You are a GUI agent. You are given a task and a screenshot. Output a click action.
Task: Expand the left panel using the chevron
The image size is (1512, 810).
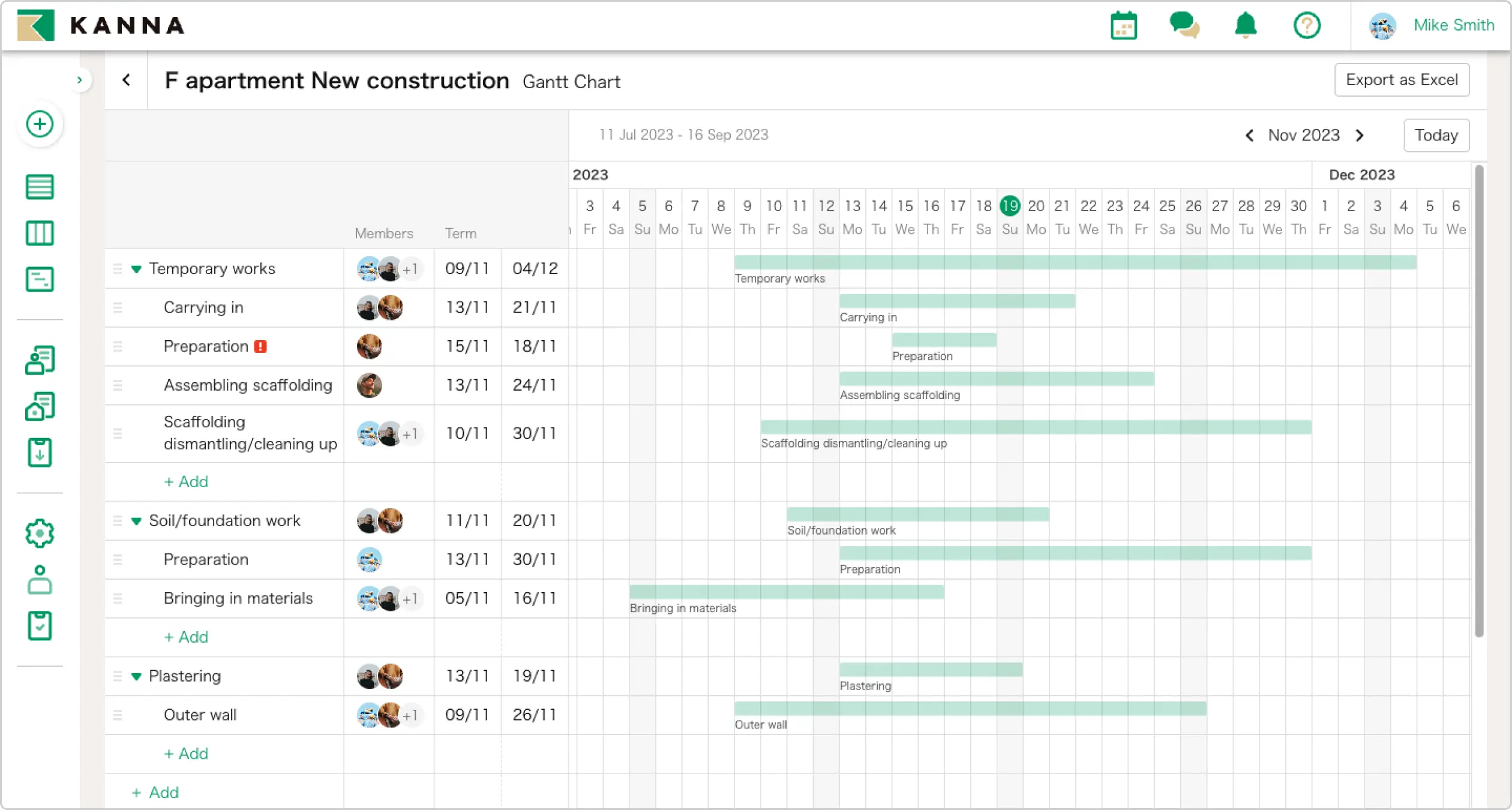[81, 80]
